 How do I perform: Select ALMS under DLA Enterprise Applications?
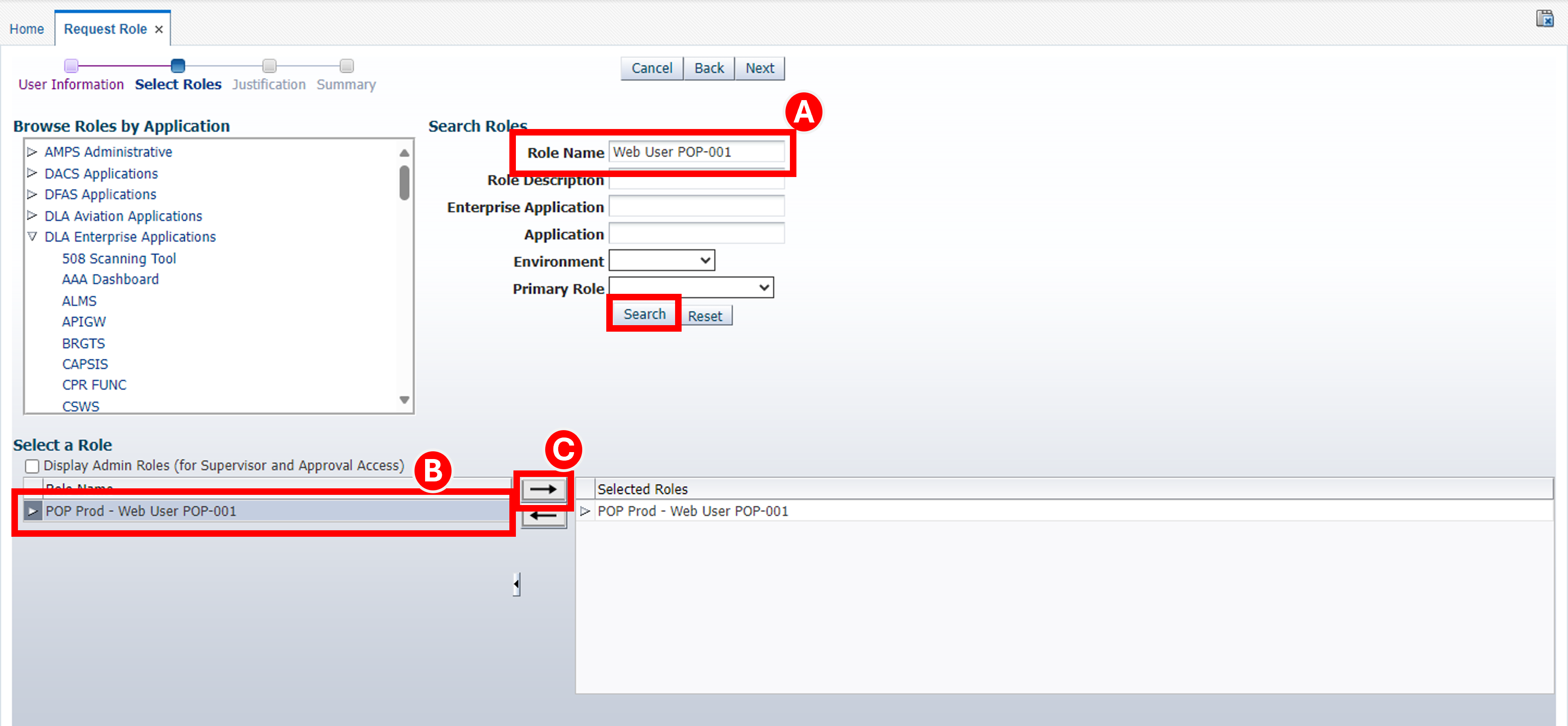tap(79, 300)
